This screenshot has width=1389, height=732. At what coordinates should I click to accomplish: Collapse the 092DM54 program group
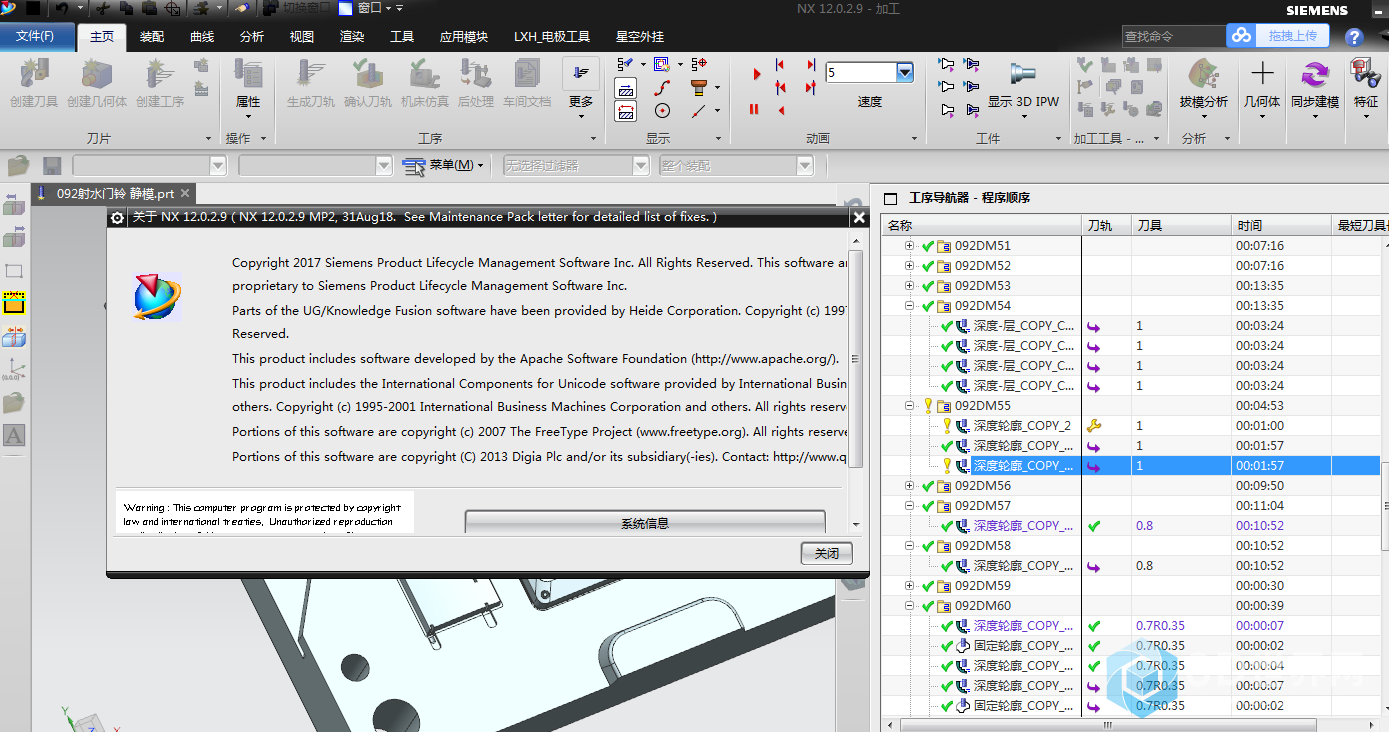click(x=909, y=306)
